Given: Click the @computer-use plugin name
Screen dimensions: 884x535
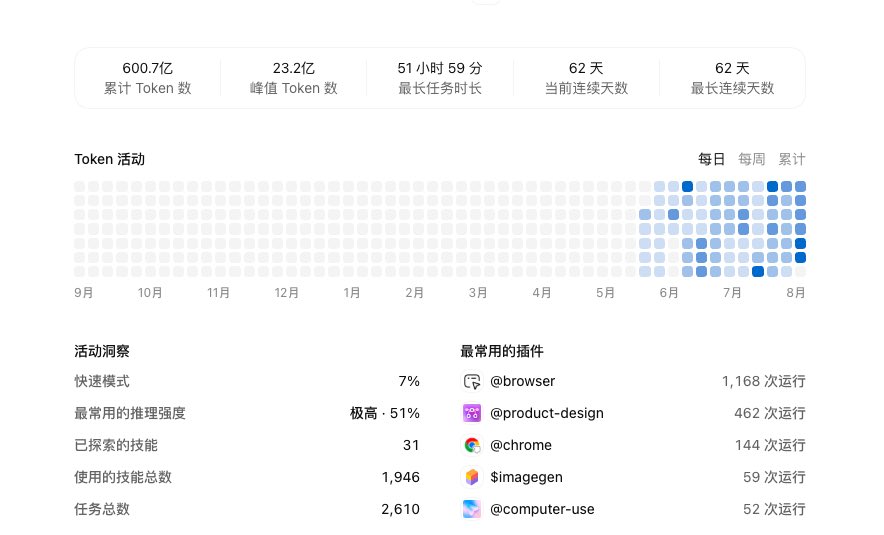Looking at the screenshot, I should point(542,509).
